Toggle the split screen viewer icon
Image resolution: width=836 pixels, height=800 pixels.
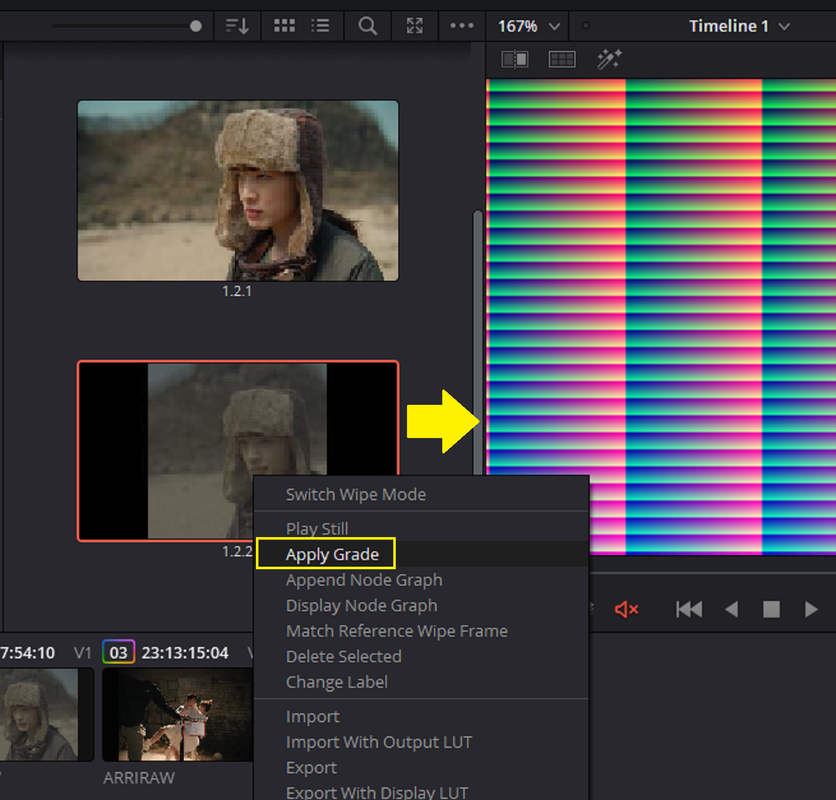(x=562, y=59)
